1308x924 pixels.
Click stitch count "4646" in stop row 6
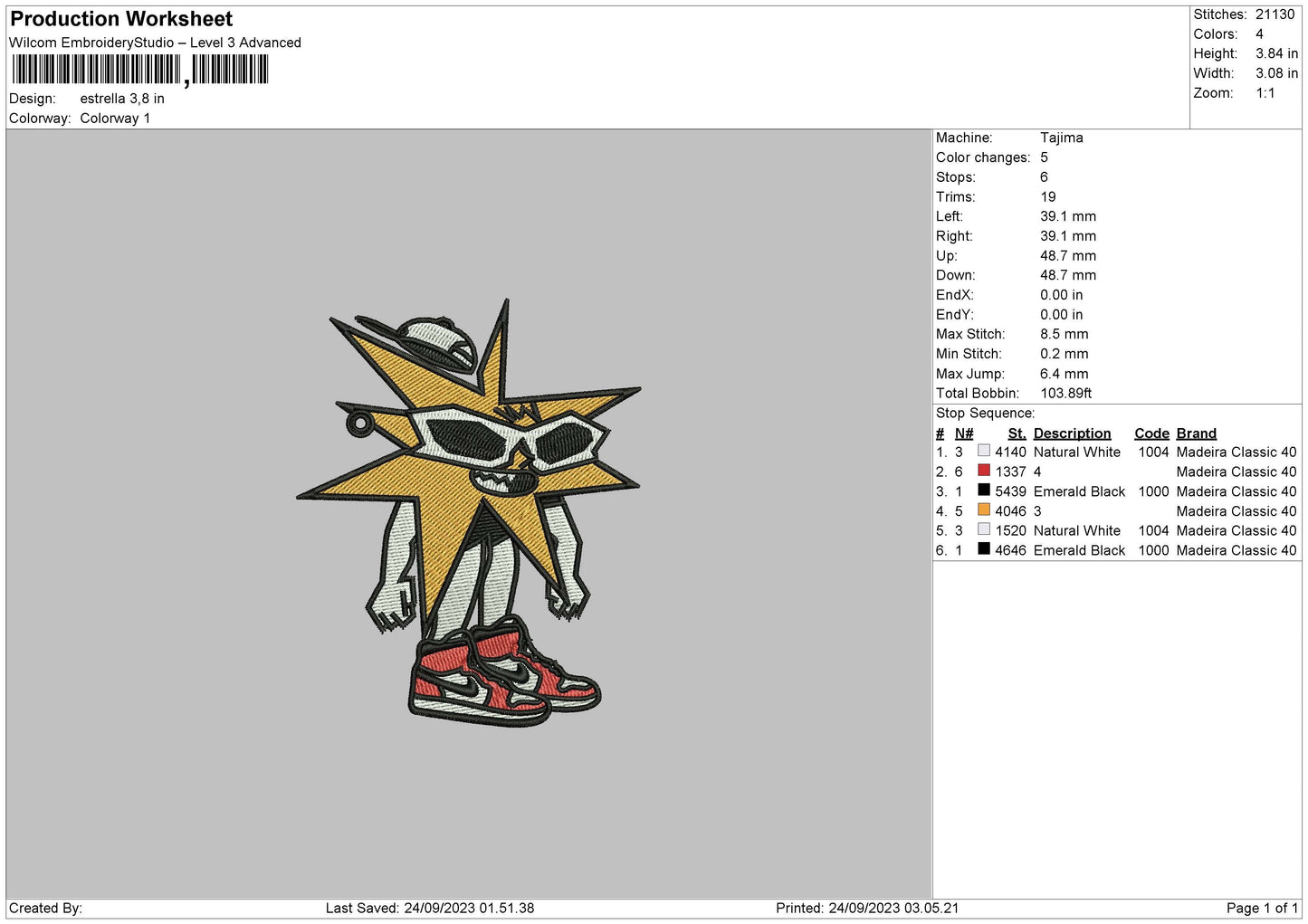point(1010,551)
